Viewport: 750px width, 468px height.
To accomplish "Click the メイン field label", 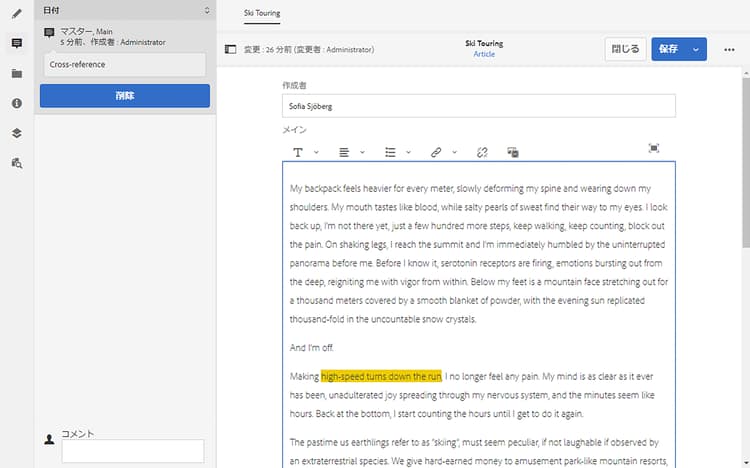I will 294,130.
